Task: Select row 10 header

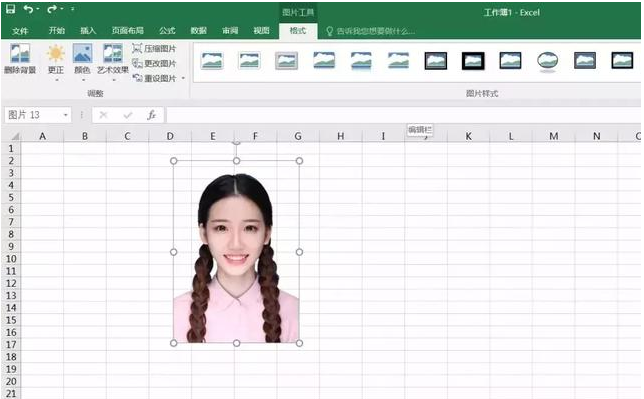Action: click(11, 259)
